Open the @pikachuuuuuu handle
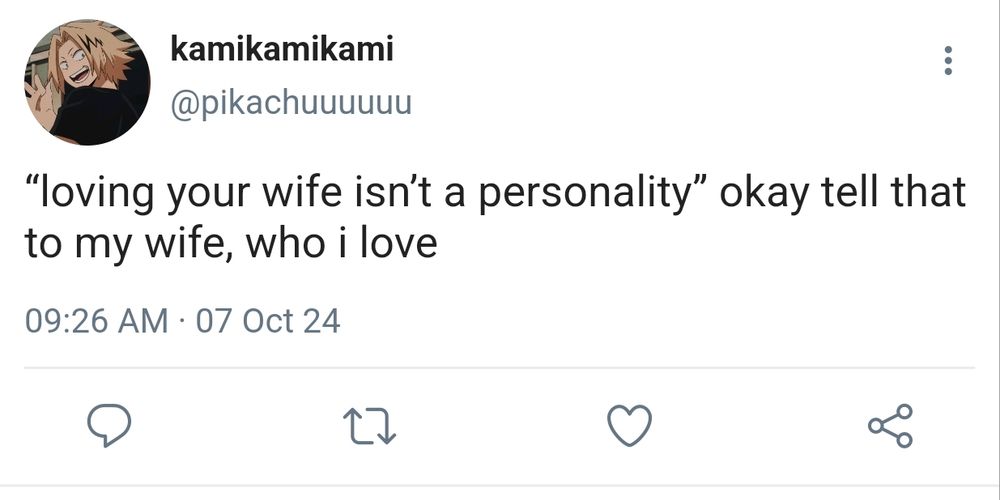This screenshot has width=1000, height=500. [291, 103]
